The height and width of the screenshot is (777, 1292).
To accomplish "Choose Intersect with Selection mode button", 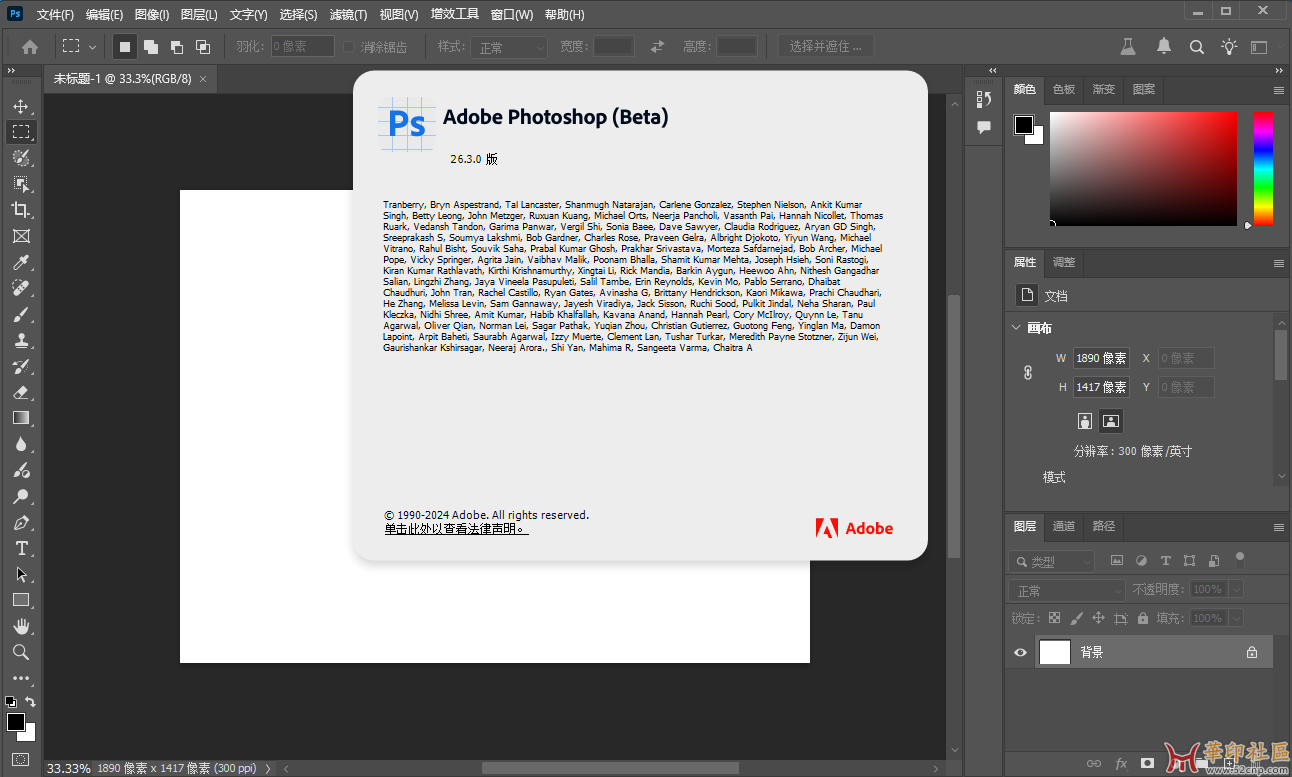I will coord(203,46).
